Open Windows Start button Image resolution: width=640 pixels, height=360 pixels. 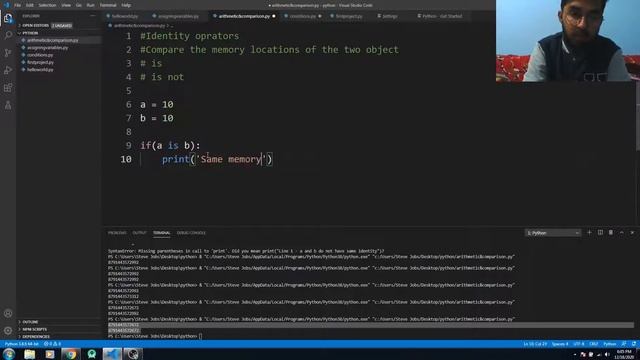click(x=9, y=354)
